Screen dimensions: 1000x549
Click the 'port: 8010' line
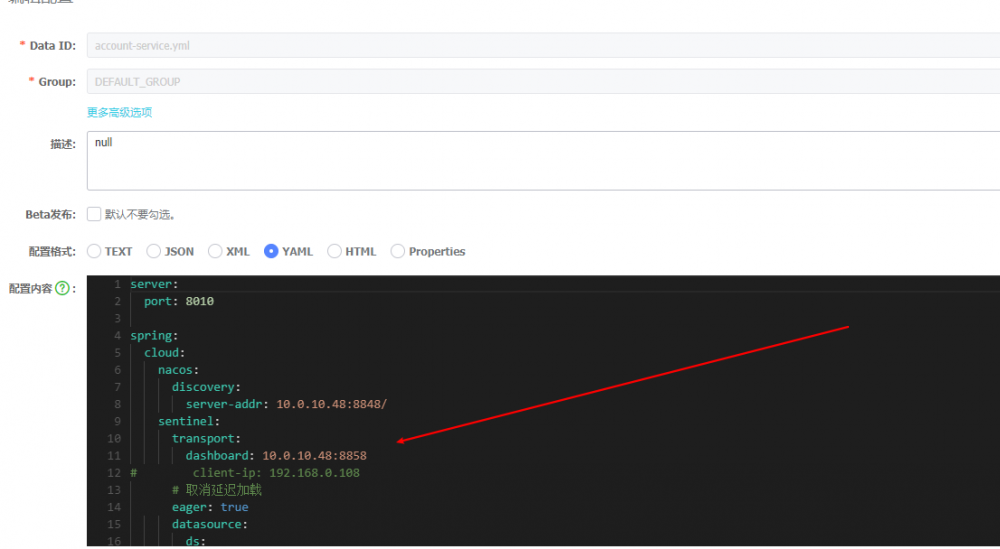(179, 301)
